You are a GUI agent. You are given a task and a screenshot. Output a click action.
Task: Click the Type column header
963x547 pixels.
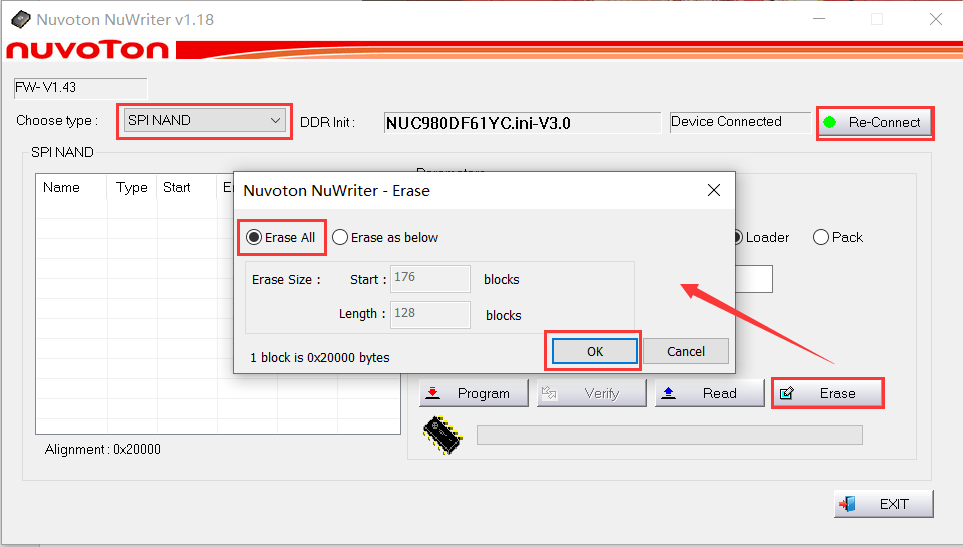pos(132,187)
